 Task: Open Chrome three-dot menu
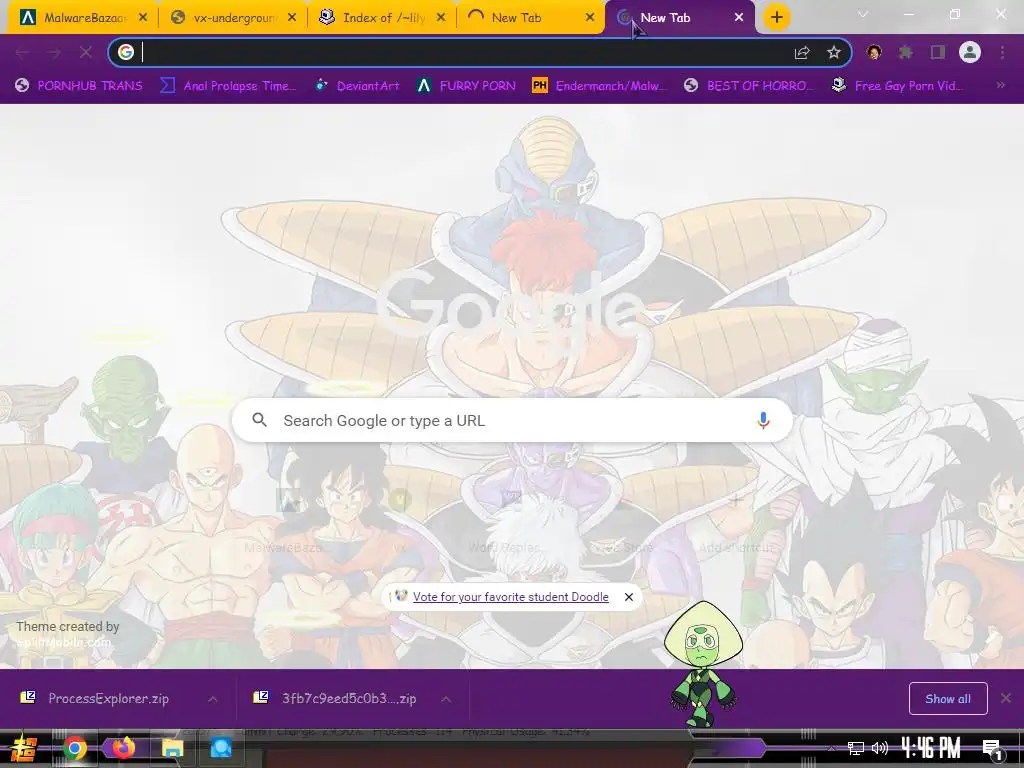coord(1002,52)
